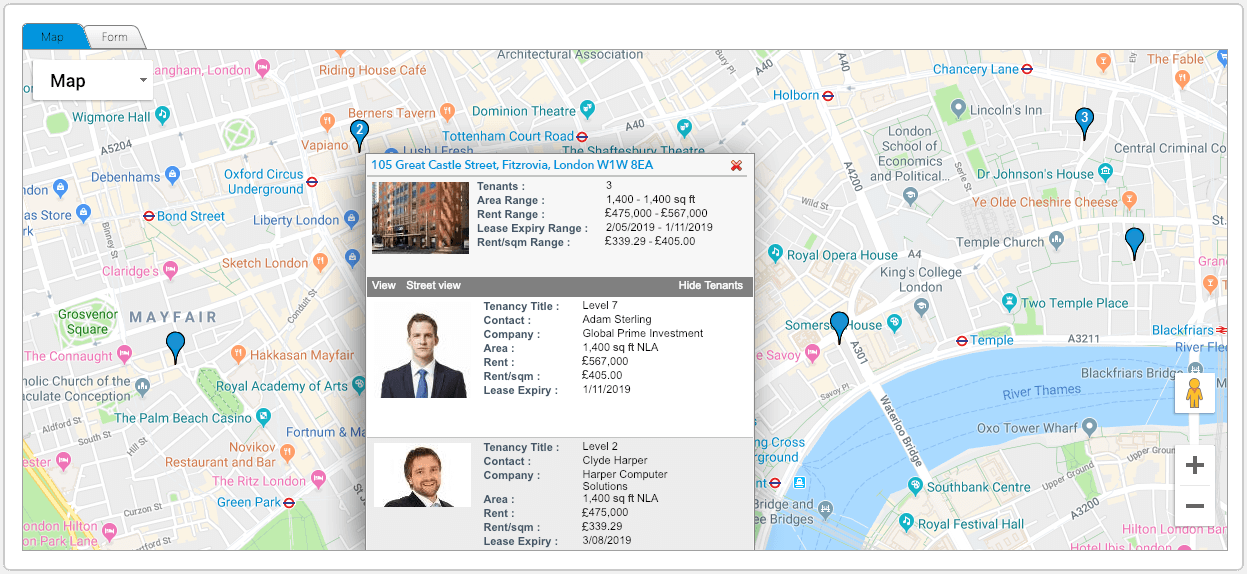The width and height of the screenshot is (1247, 574).
Task: Click the map marker numbered 3
Action: 1084,120
